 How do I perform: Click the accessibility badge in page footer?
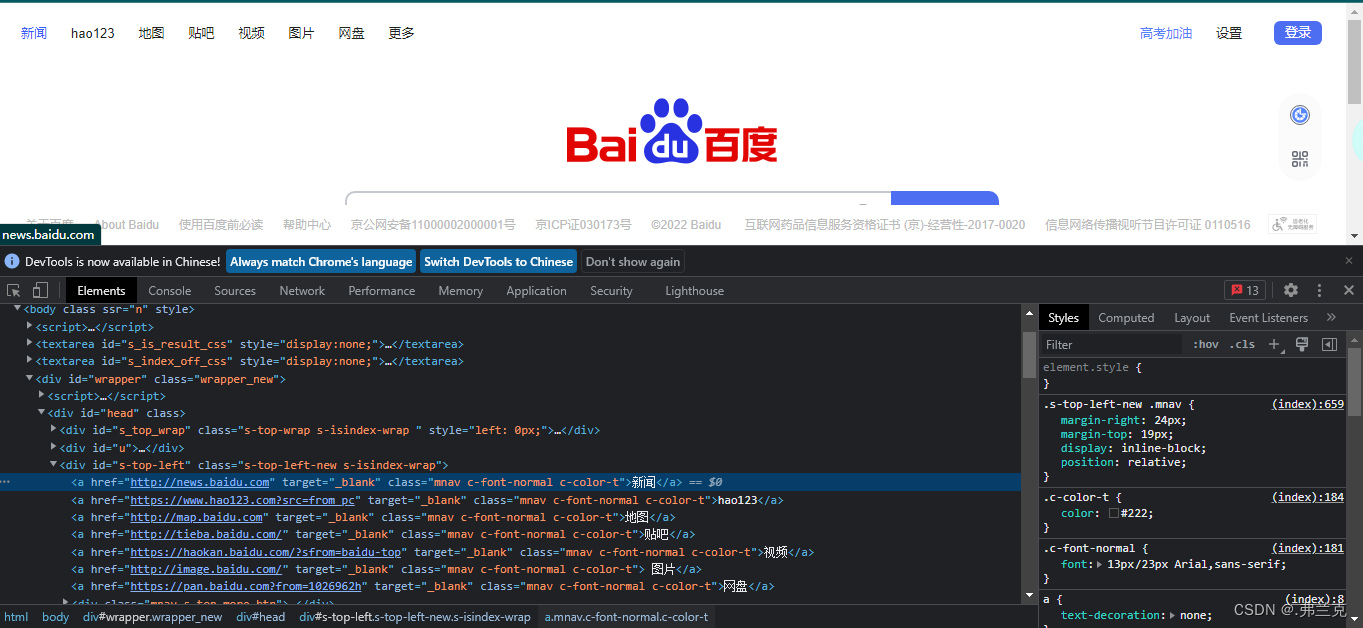coord(1292,224)
